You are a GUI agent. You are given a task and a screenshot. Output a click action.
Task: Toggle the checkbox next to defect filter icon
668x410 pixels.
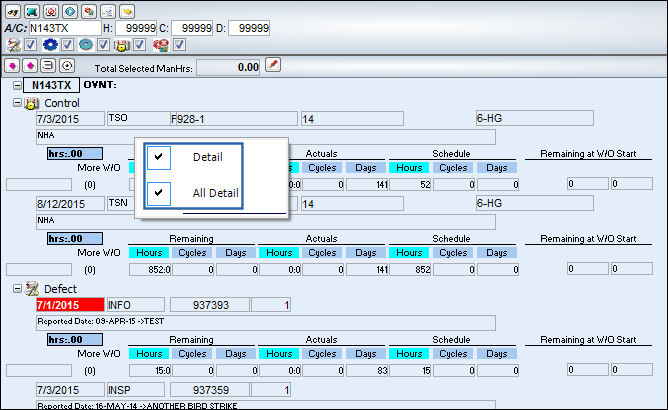(x=31, y=44)
